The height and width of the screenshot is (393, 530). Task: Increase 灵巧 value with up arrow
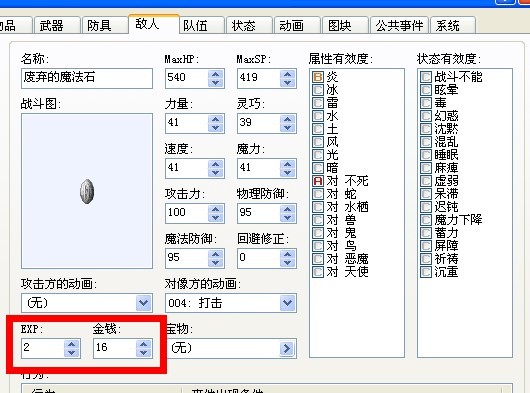point(288,119)
